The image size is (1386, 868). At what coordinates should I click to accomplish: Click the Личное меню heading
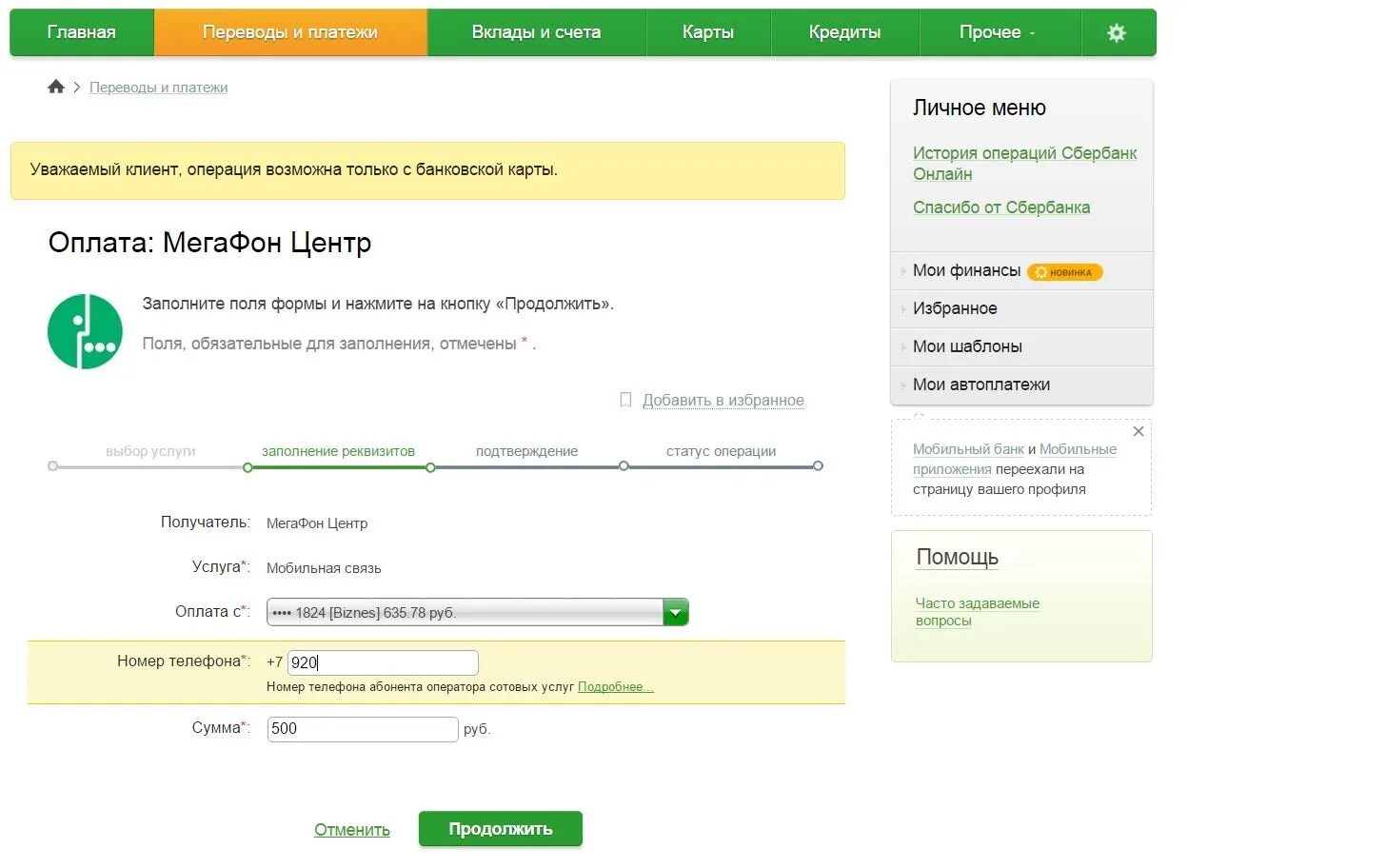(980, 108)
